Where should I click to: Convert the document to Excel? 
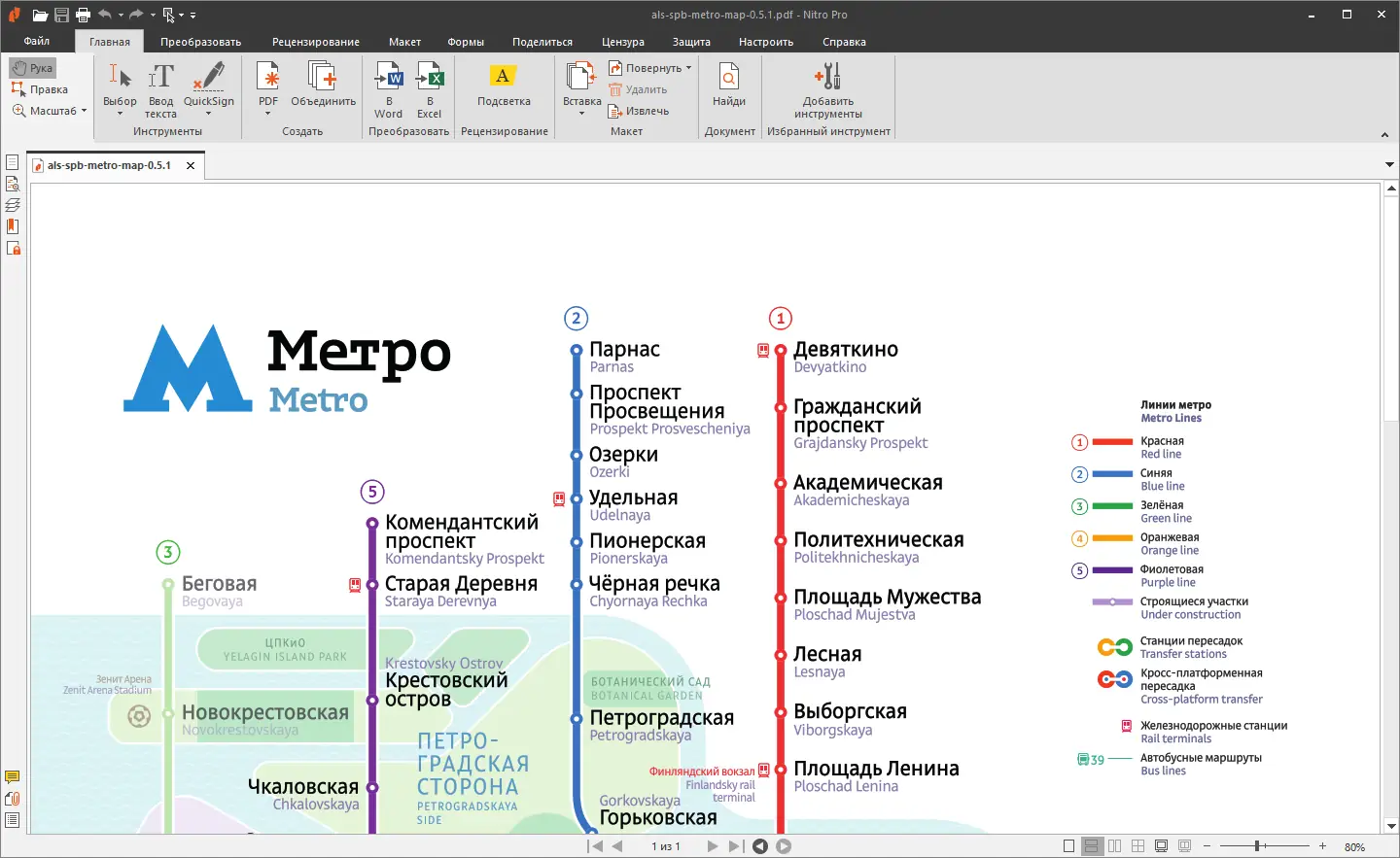tap(431, 87)
